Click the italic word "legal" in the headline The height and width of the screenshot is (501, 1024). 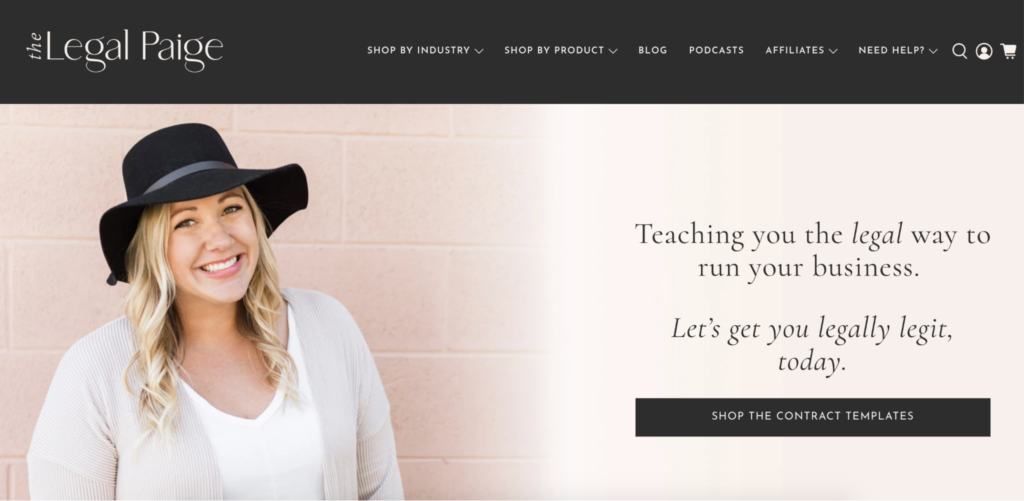(x=877, y=236)
